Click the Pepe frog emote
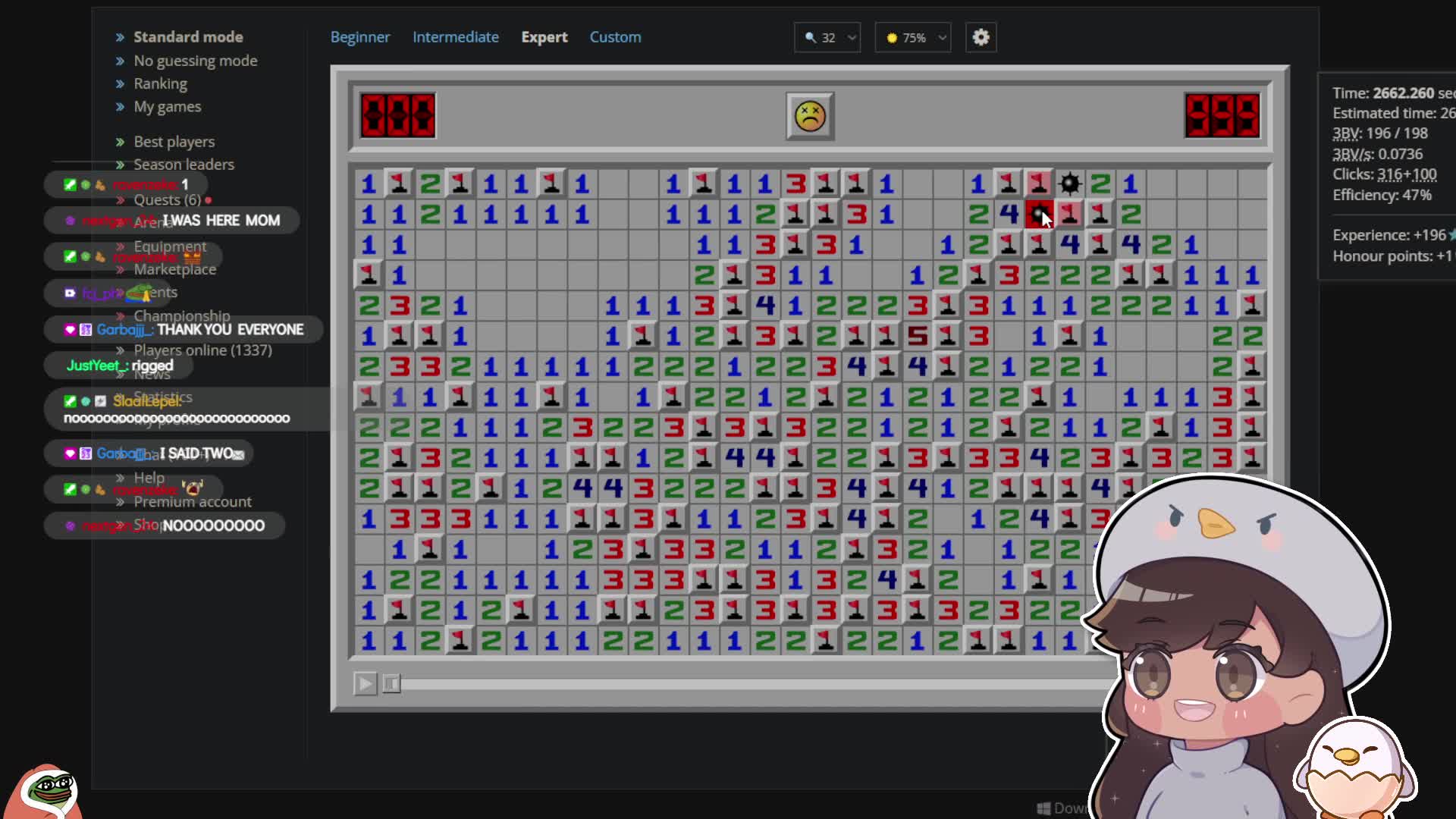The height and width of the screenshot is (819, 1456). point(47,791)
